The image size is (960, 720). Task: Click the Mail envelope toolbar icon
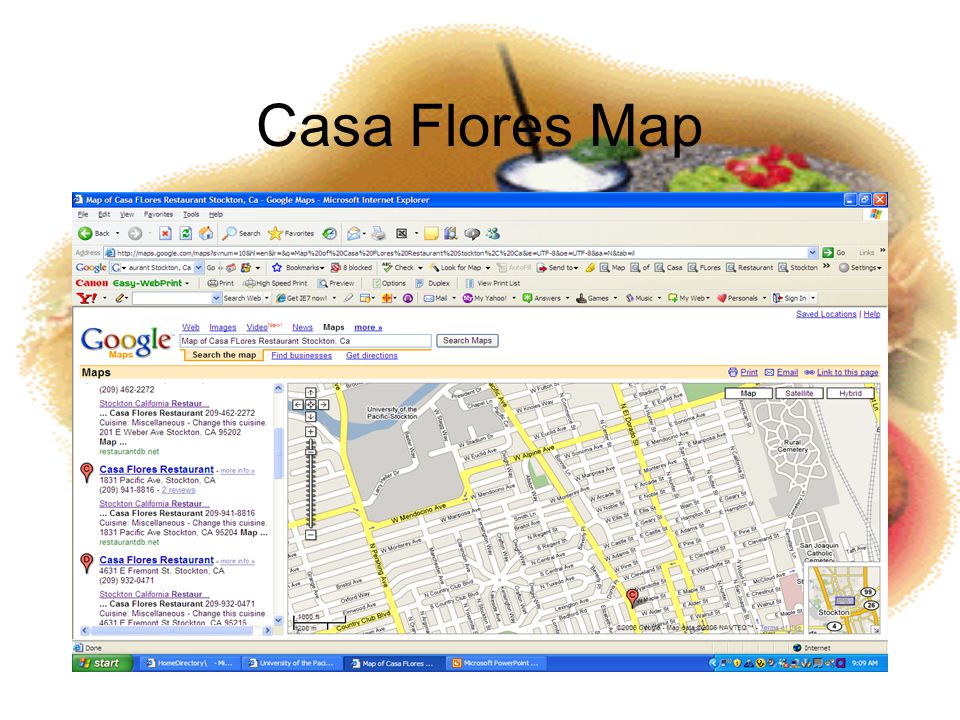point(354,233)
